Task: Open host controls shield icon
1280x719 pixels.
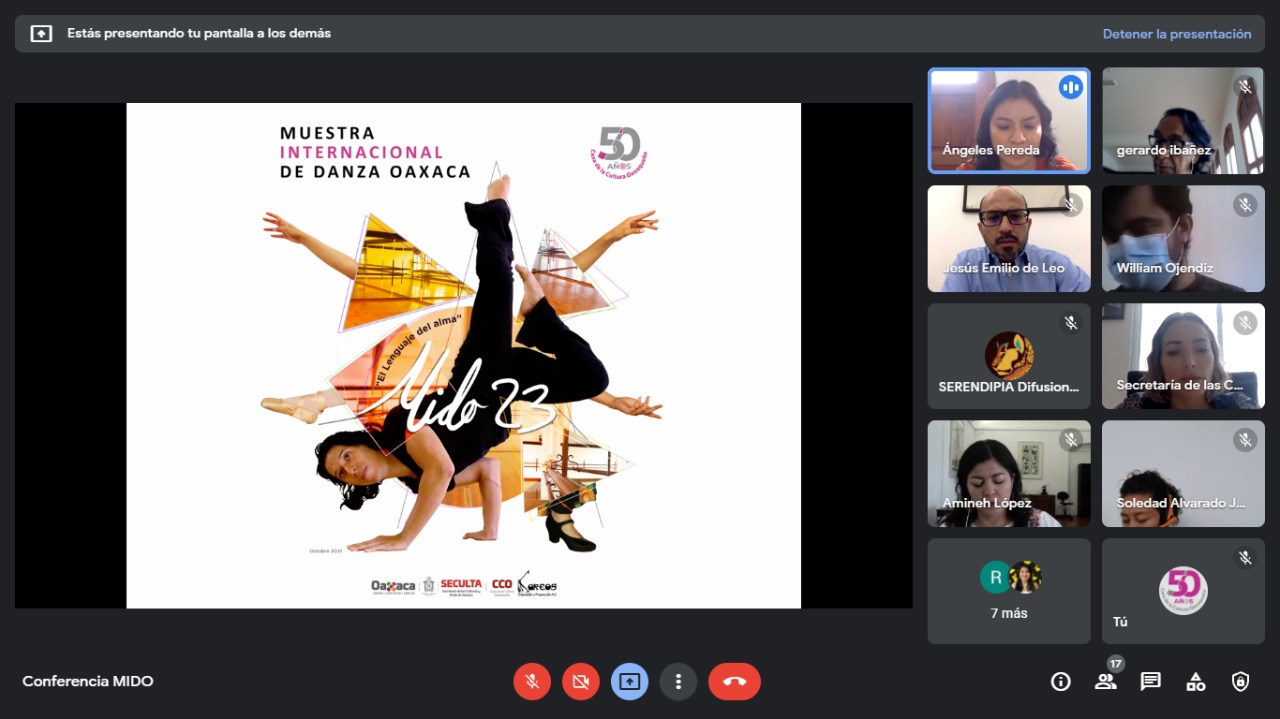Action: (1240, 682)
